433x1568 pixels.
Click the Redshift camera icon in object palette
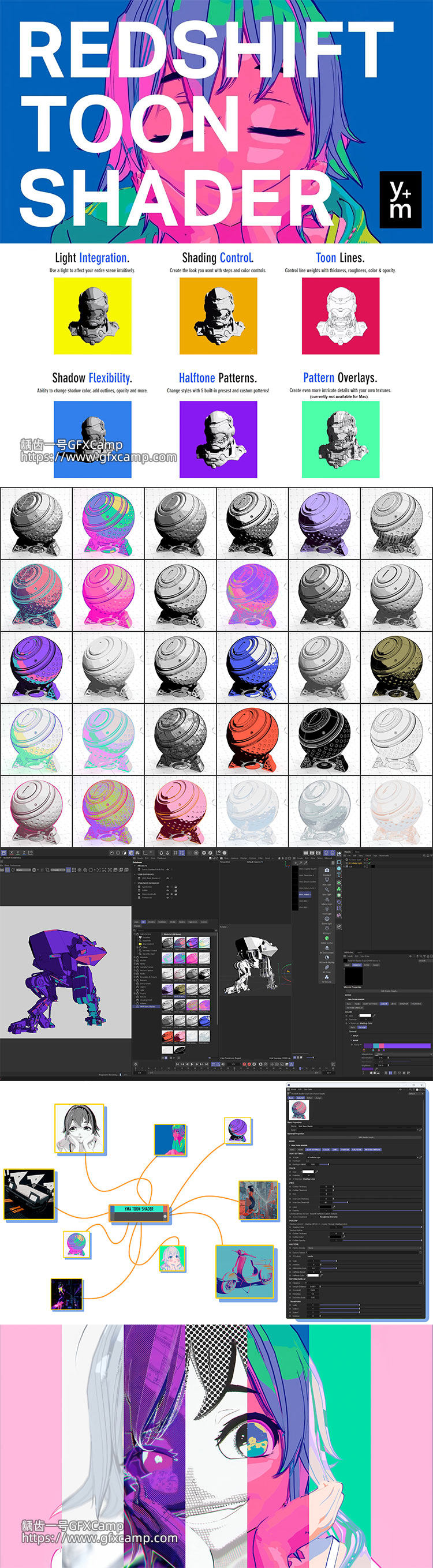pyautogui.click(x=327, y=871)
